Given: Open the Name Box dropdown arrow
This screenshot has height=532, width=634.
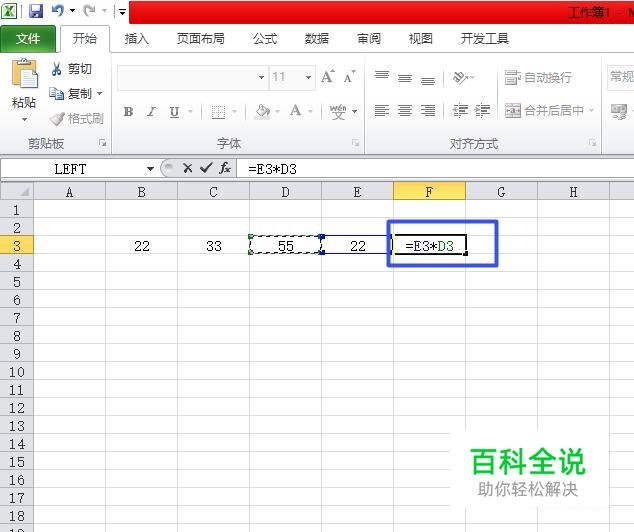Looking at the screenshot, I should click(150, 169).
